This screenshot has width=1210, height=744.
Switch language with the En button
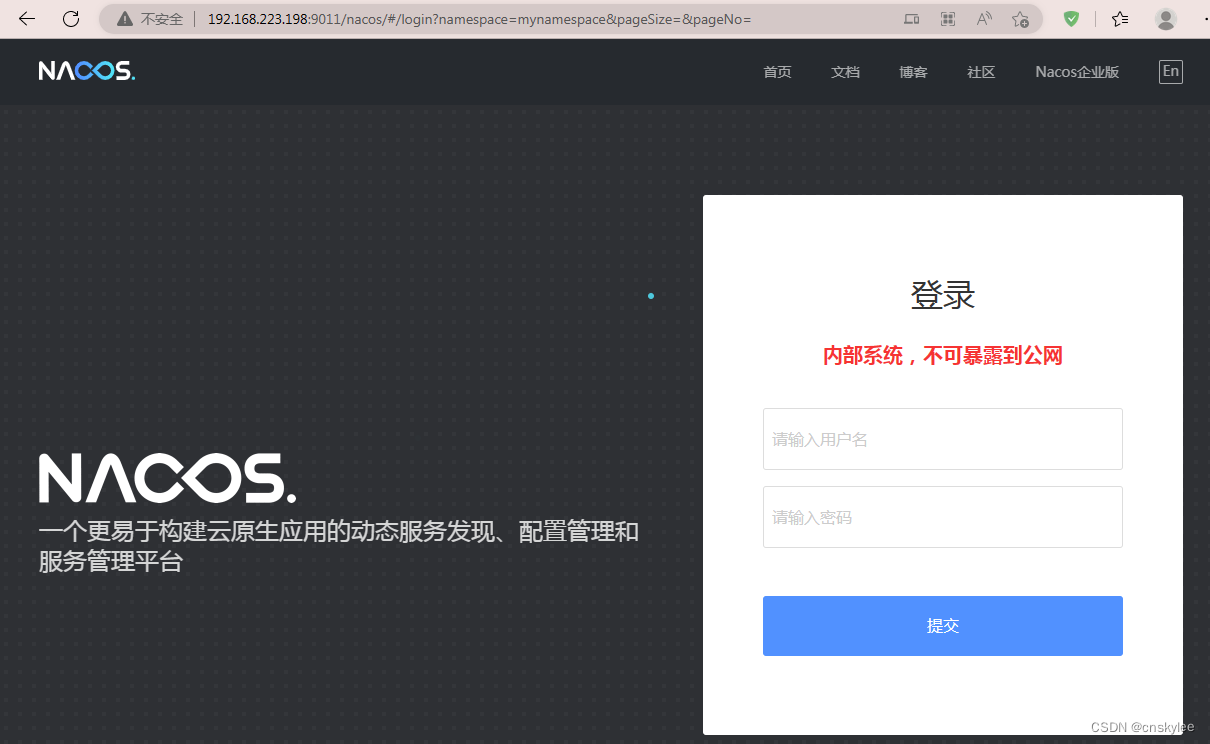[1171, 71]
